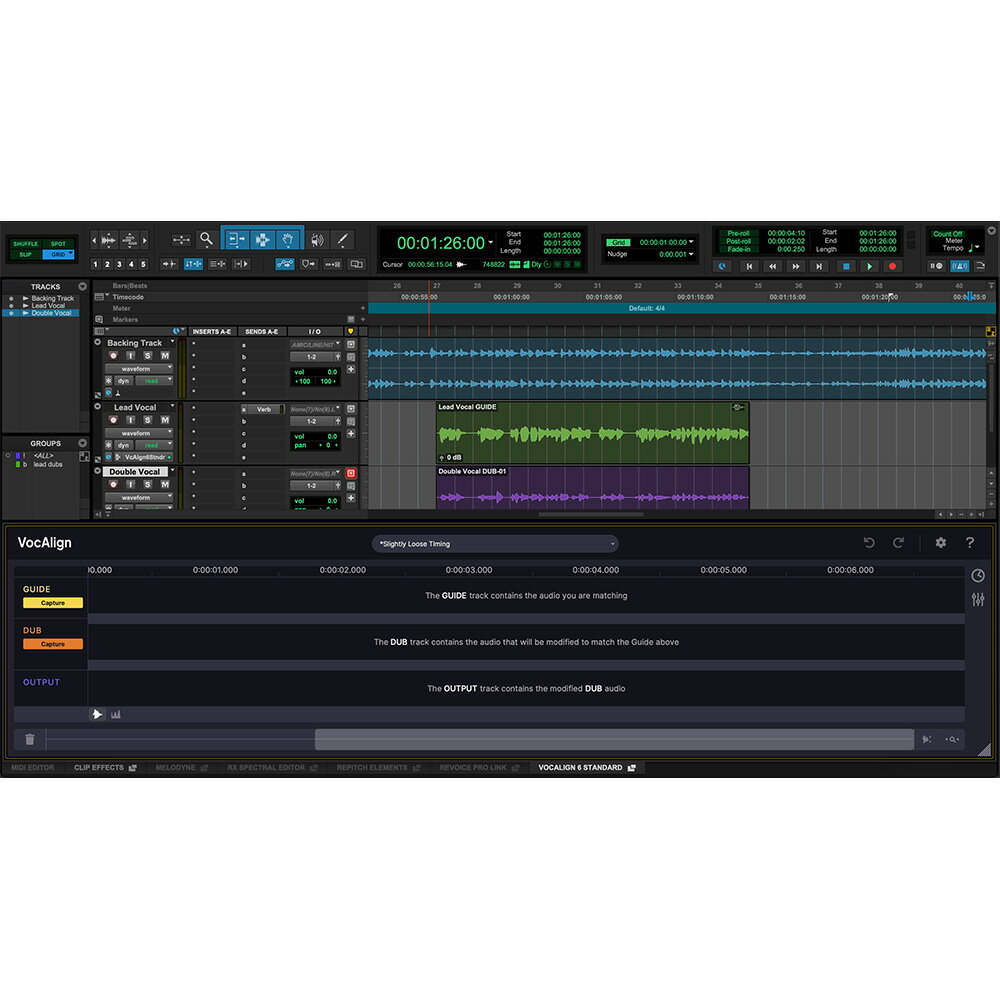Mute the Backing Track
The height and width of the screenshot is (1000, 1000).
(x=164, y=356)
